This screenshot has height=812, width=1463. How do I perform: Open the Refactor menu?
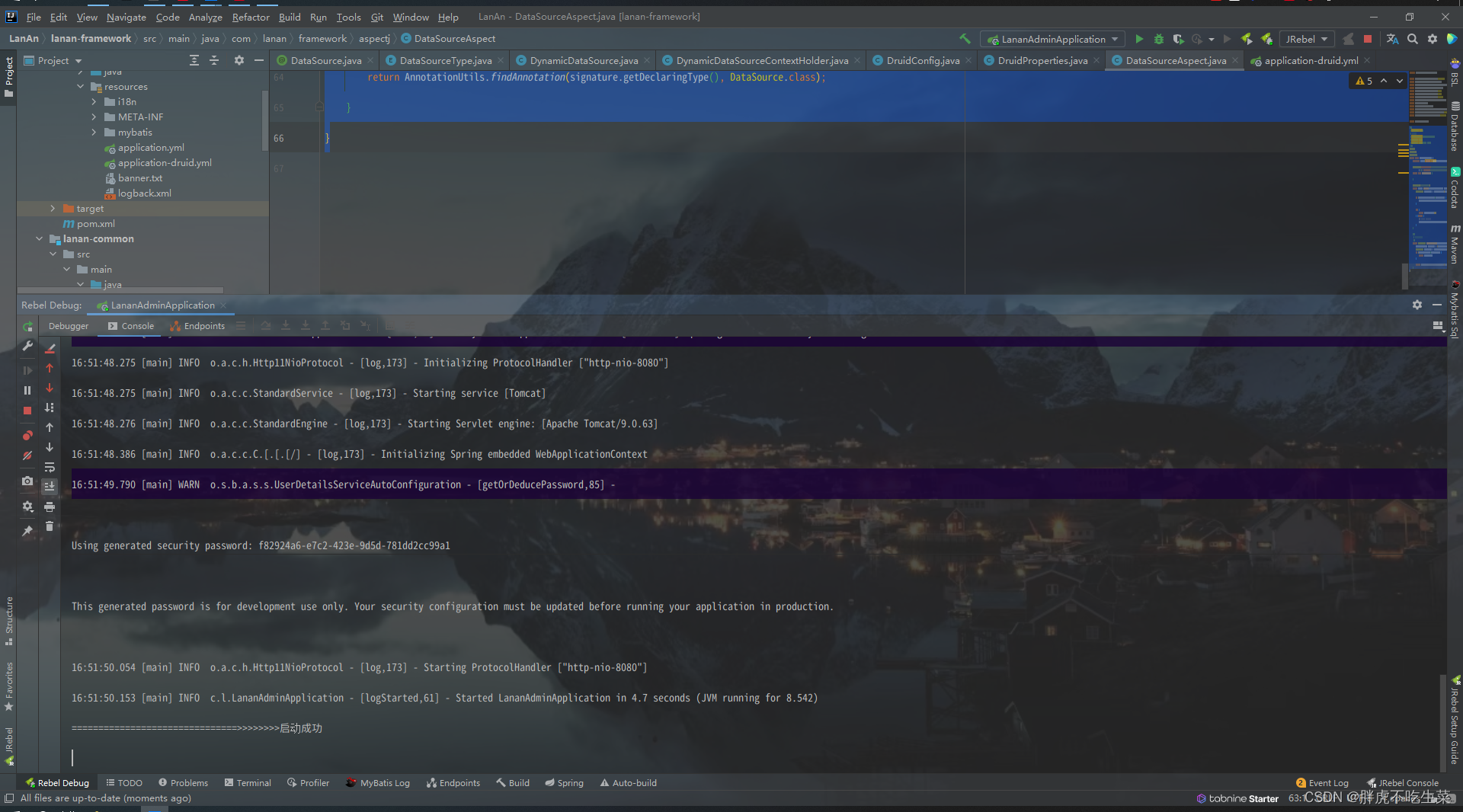click(x=251, y=17)
